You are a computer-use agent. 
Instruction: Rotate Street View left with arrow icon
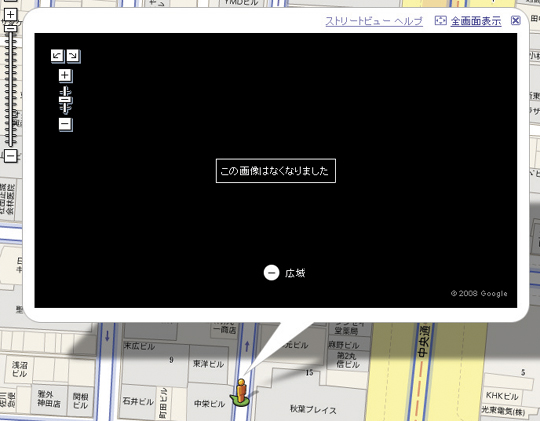(x=57, y=56)
